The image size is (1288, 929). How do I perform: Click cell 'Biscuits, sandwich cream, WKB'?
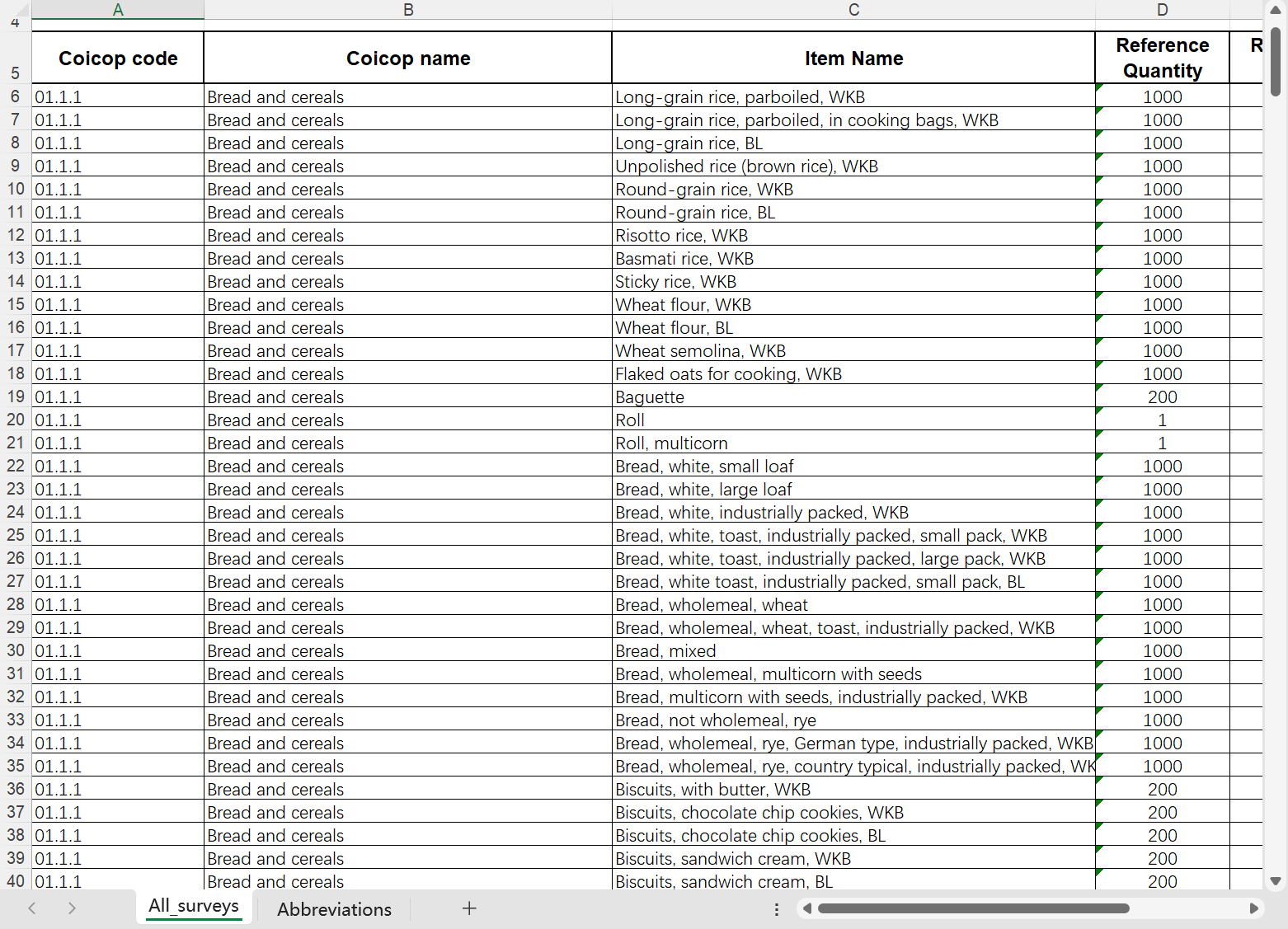click(x=853, y=858)
